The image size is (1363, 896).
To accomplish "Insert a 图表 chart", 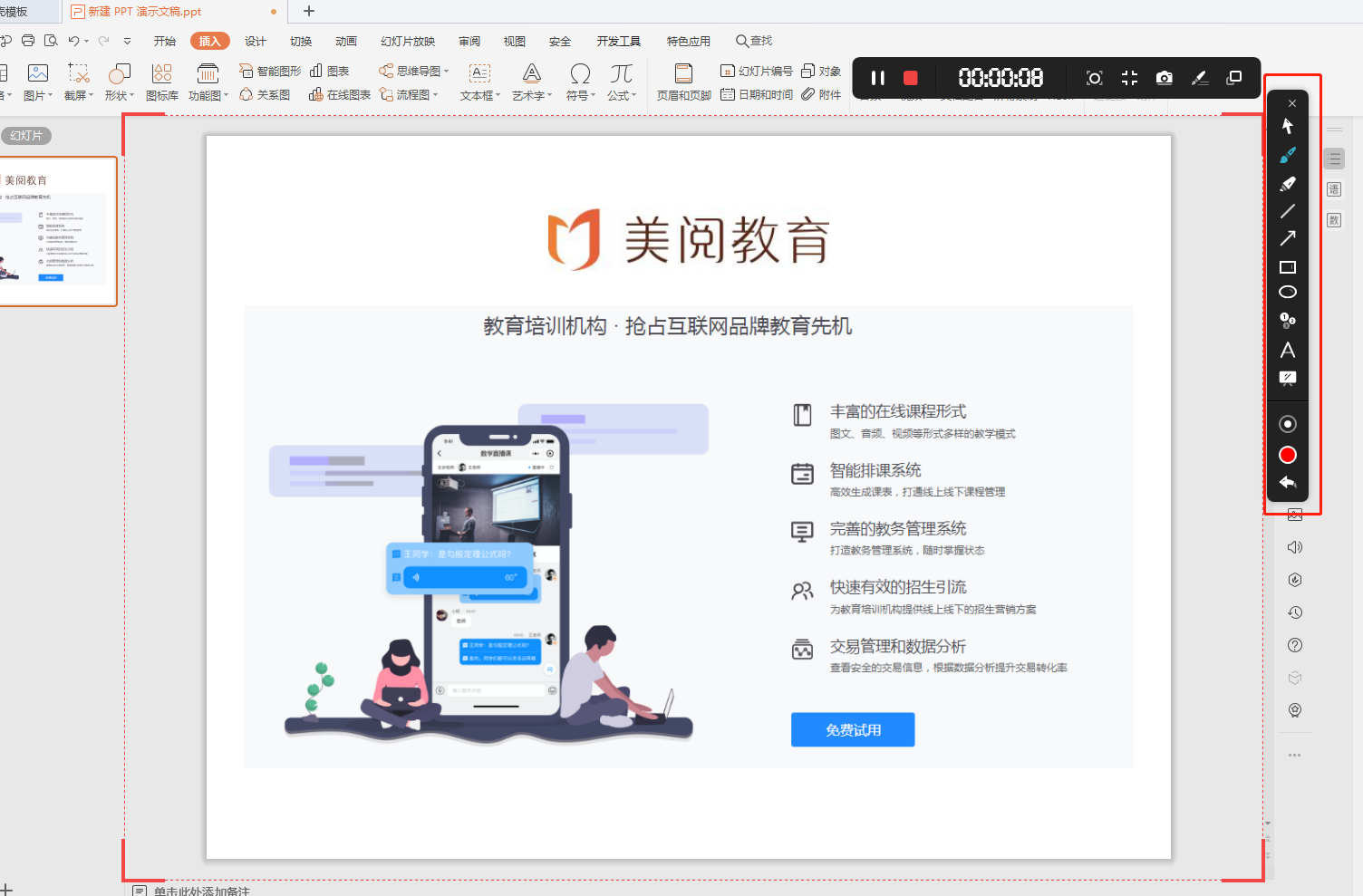I will (329, 71).
